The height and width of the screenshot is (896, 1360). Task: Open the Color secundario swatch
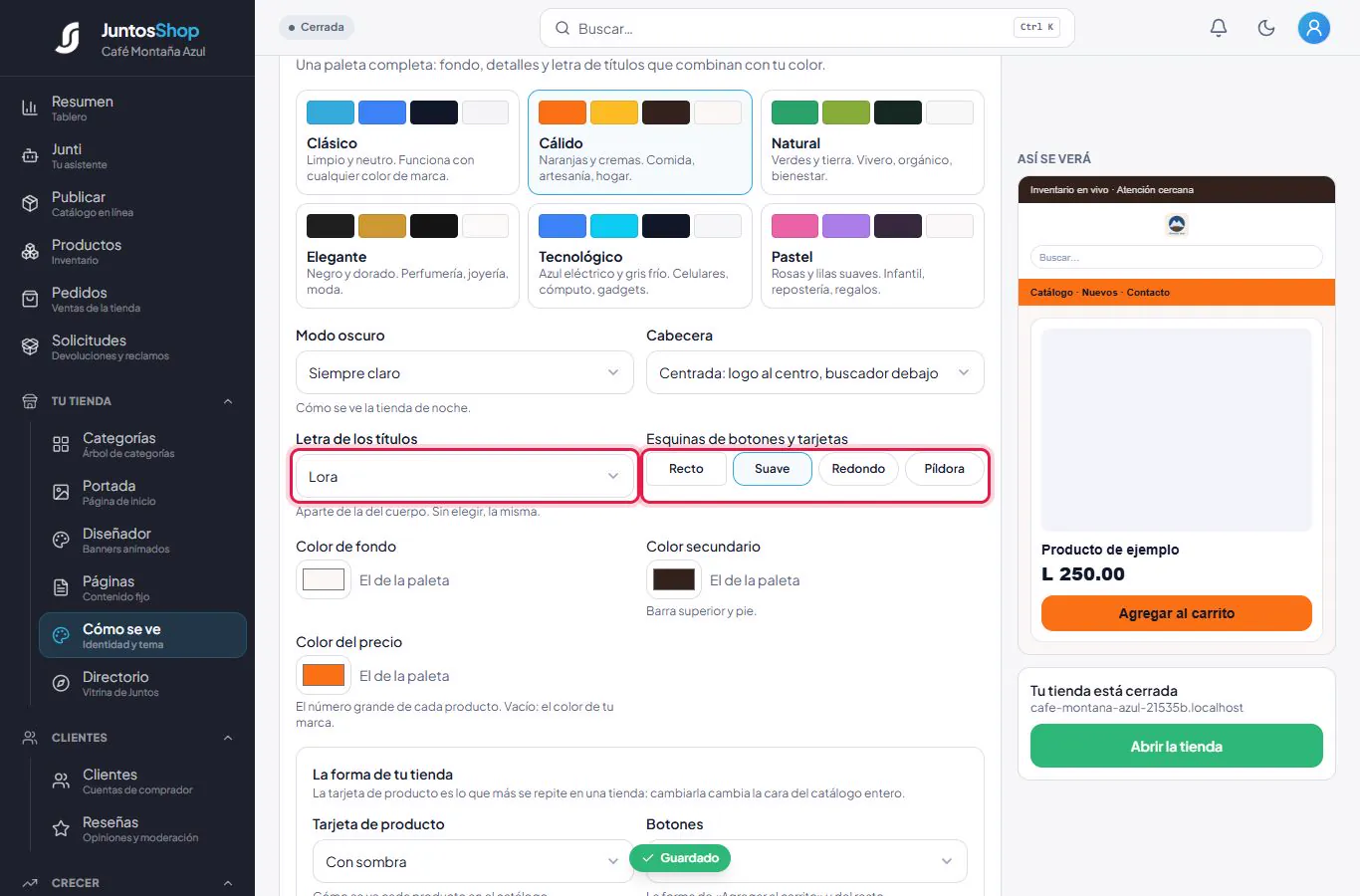674,579
